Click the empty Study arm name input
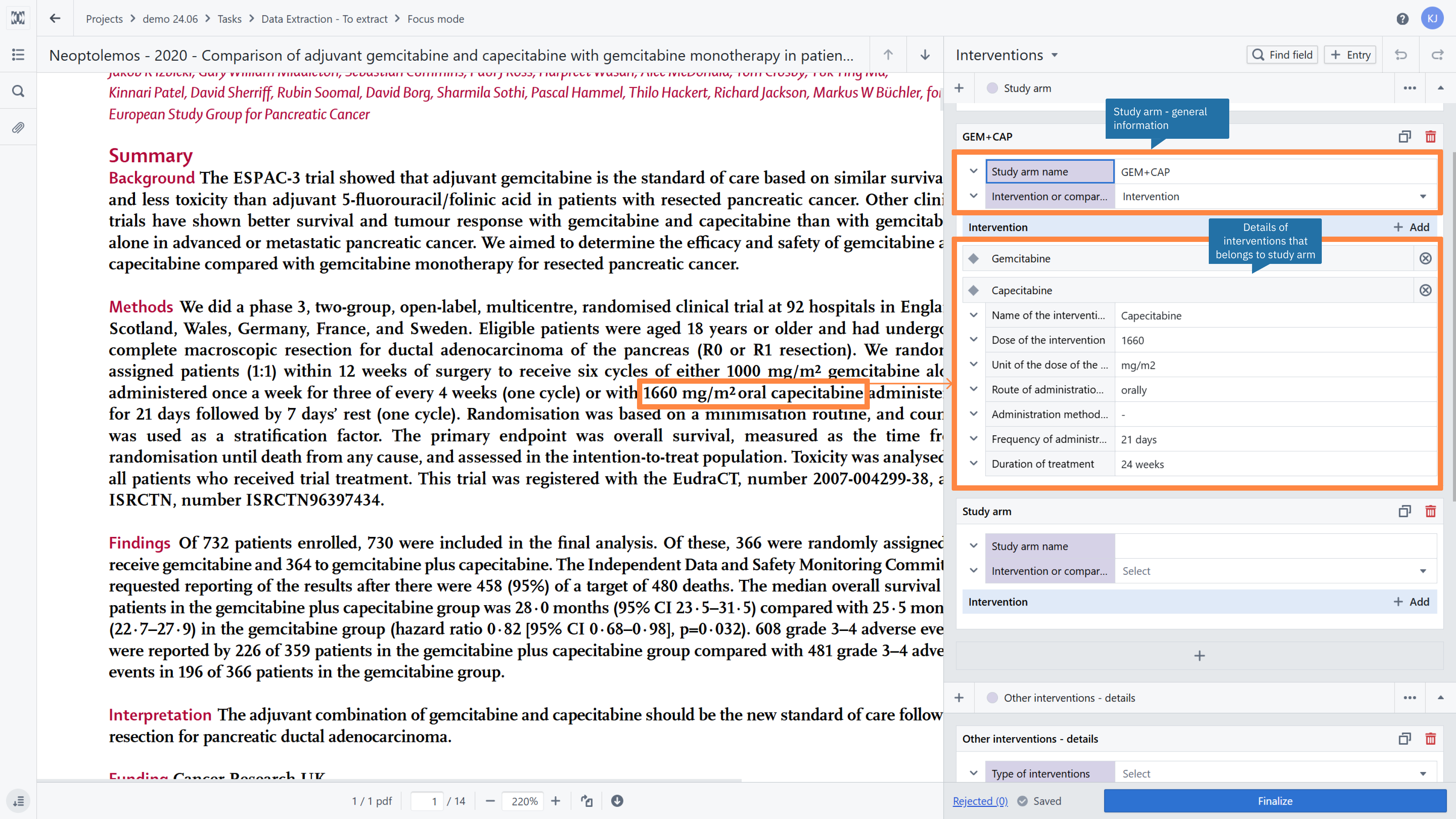 tap(1275, 546)
